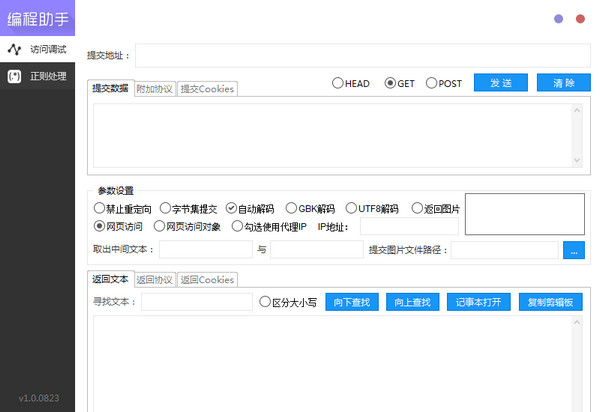Open the 正则处理 sidebar section

(x=38, y=76)
